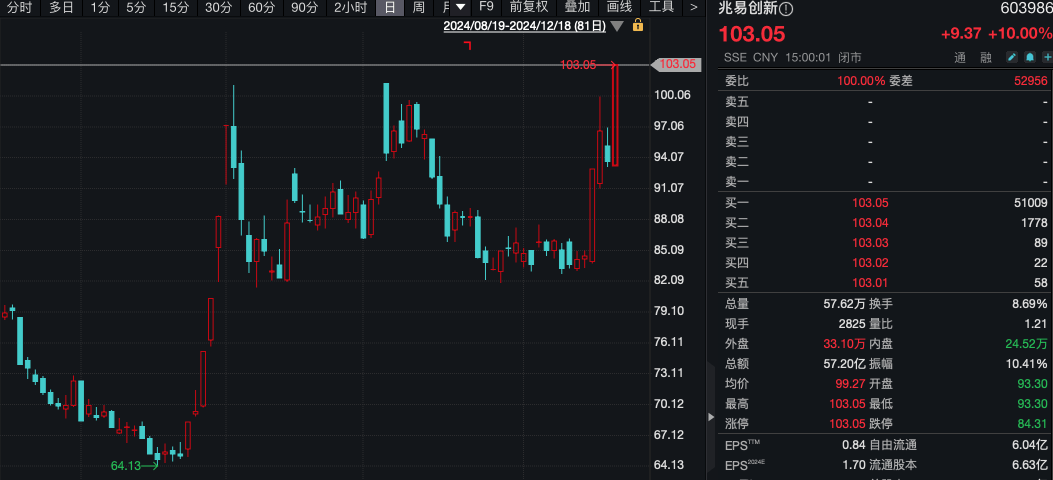Switch to 多日 multi-day tab
Viewport: 1053px width, 480px height.
(61, 8)
